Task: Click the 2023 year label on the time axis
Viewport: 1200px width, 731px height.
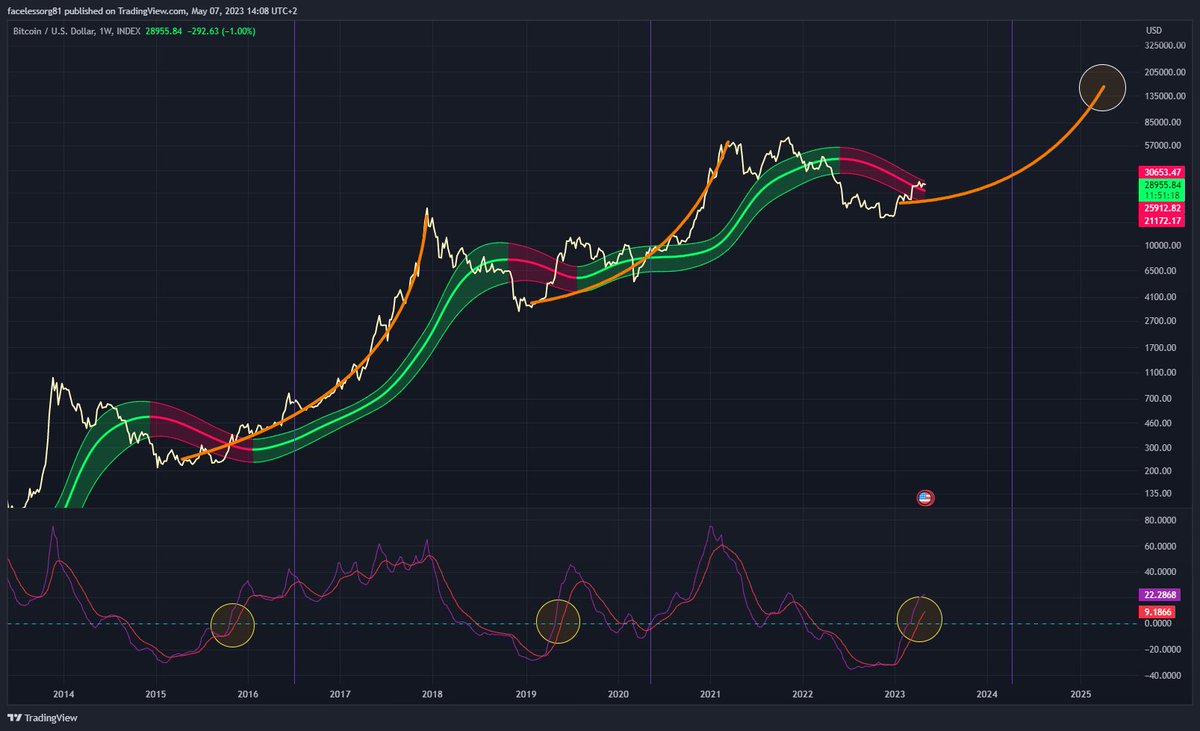Action: tap(895, 693)
